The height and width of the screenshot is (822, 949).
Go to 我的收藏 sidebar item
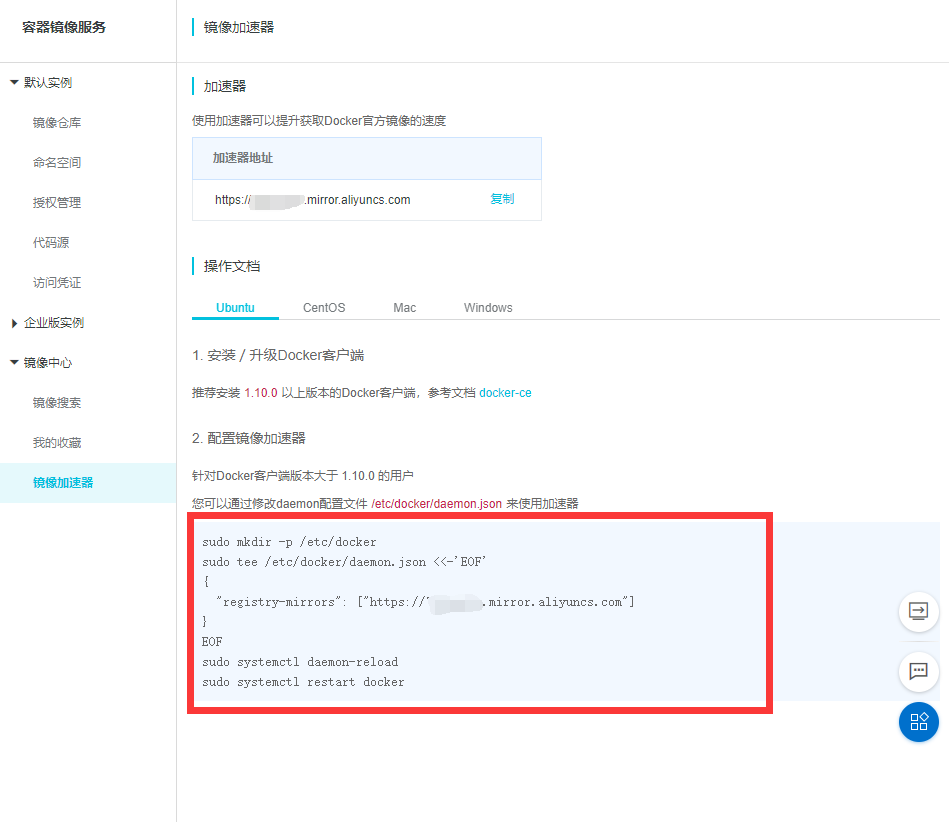pyautogui.click(x=57, y=442)
